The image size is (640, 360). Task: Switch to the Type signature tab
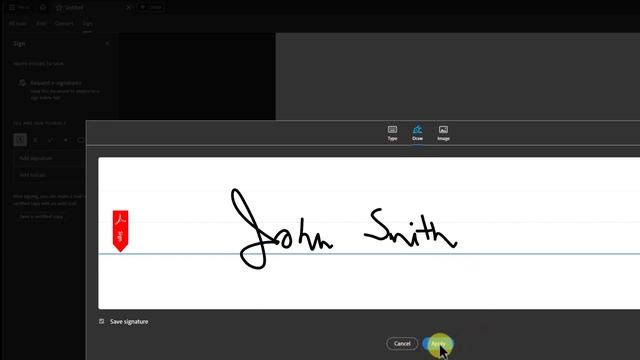pyautogui.click(x=392, y=133)
